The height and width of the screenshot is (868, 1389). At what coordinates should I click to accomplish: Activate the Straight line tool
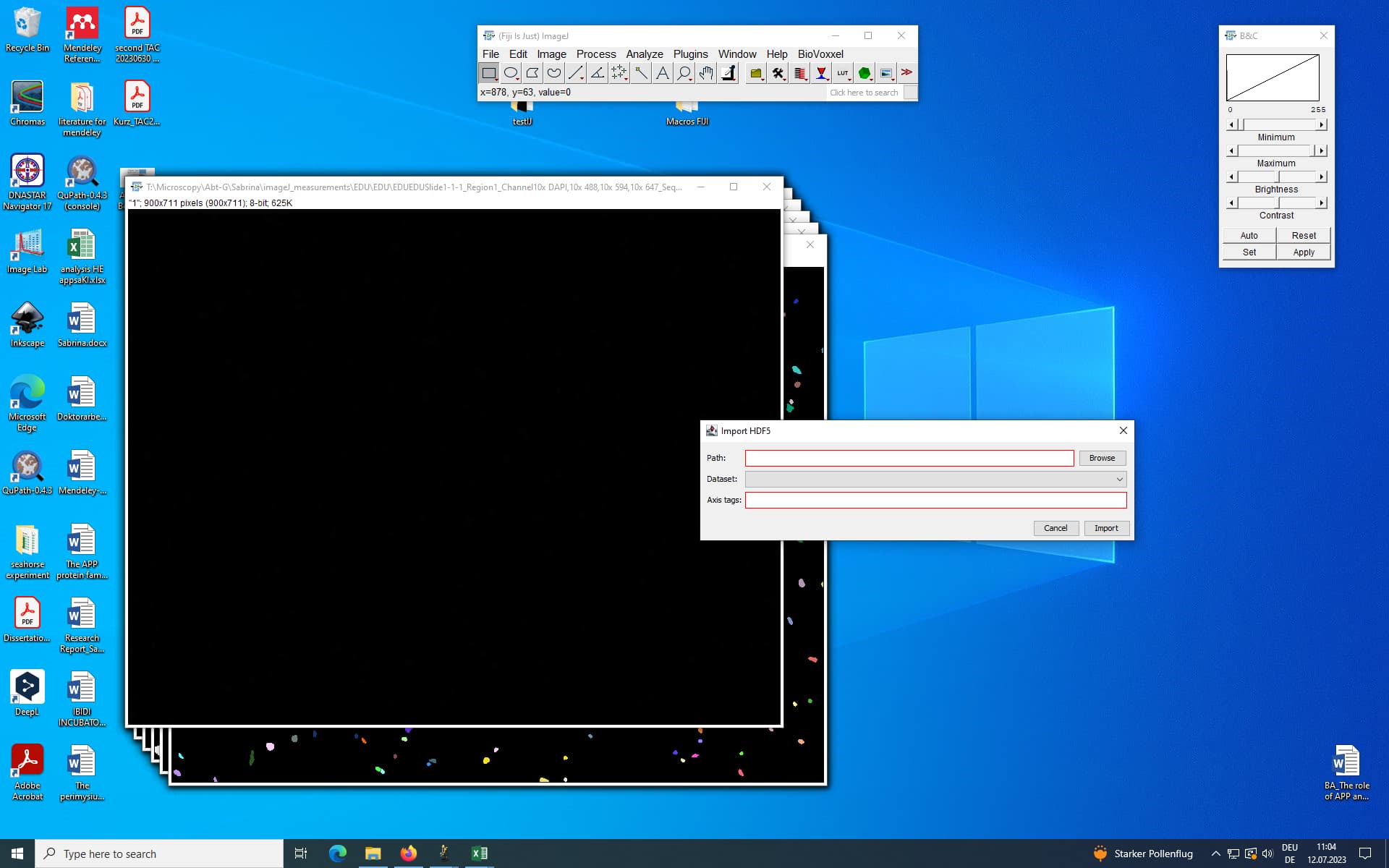click(x=575, y=72)
